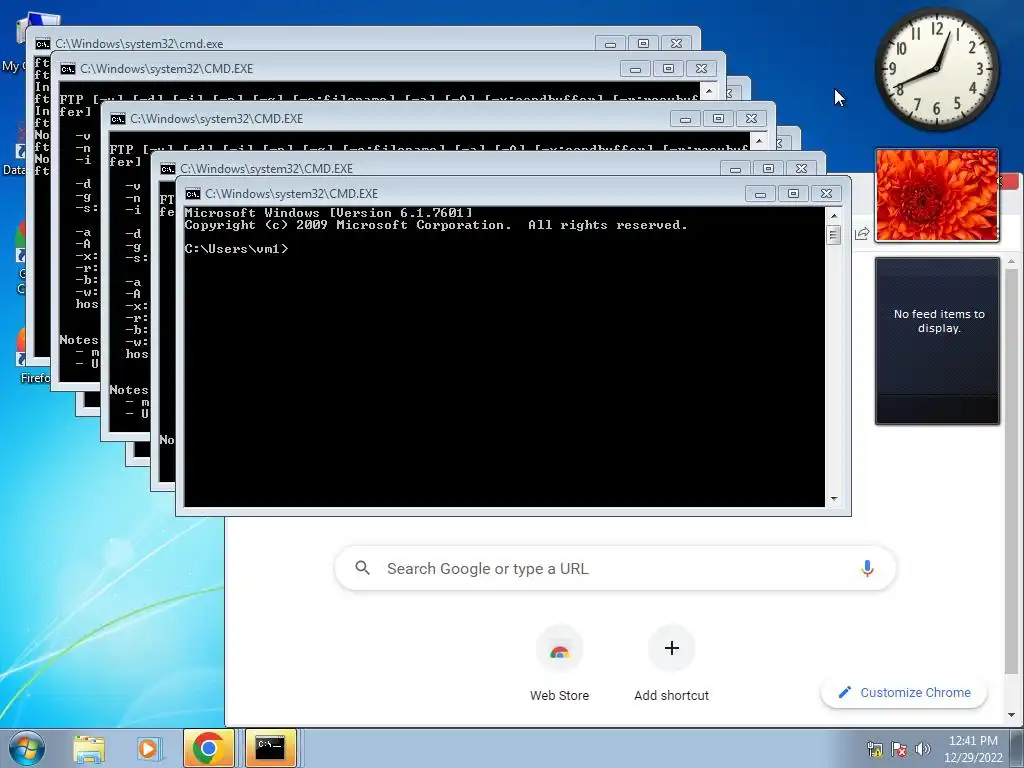Click the volume speaker tray icon

pos(923,749)
